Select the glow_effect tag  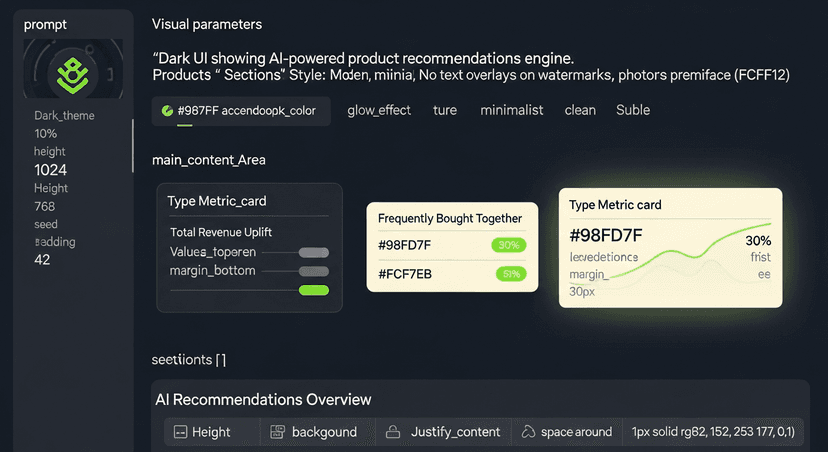click(379, 110)
